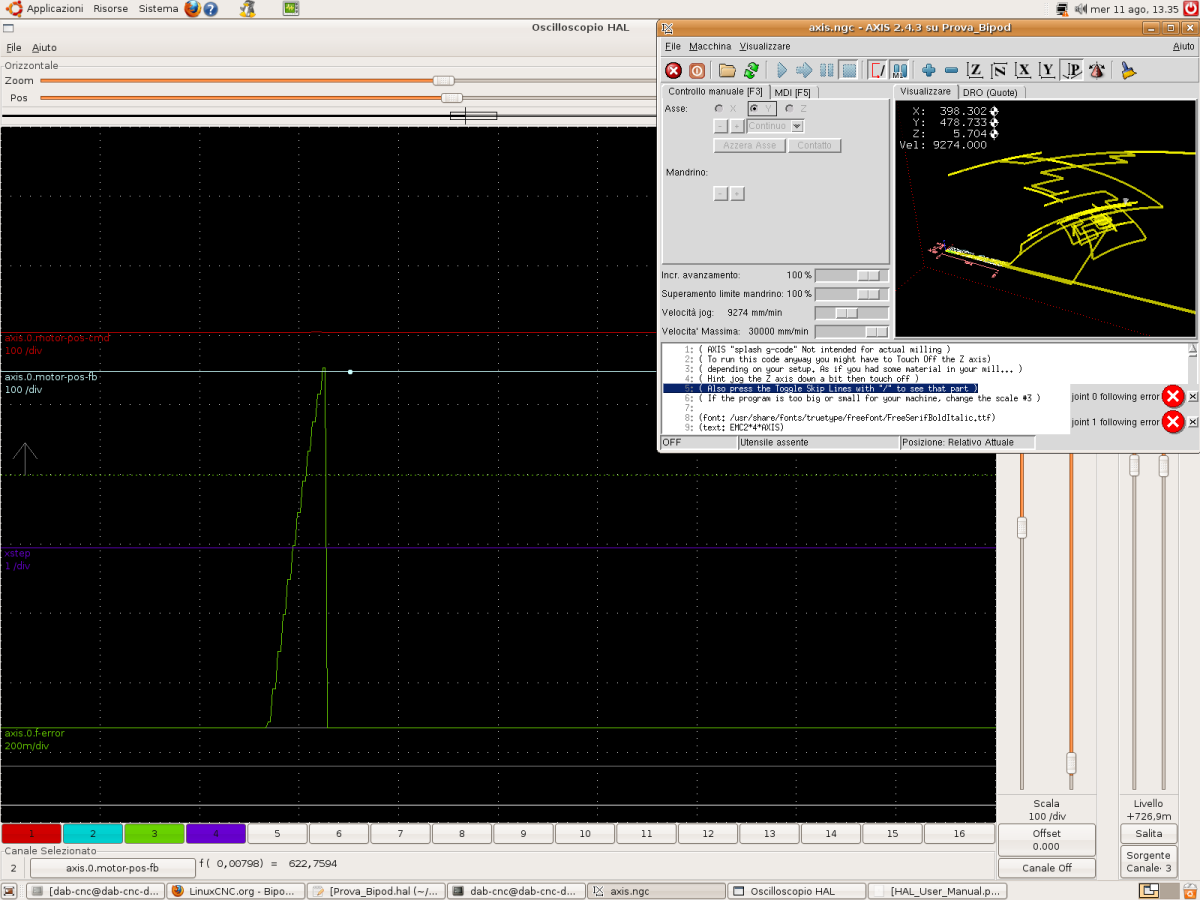This screenshot has width=1200, height=900.
Task: Adjust the Velocita' Massima slider
Action: click(x=876, y=331)
